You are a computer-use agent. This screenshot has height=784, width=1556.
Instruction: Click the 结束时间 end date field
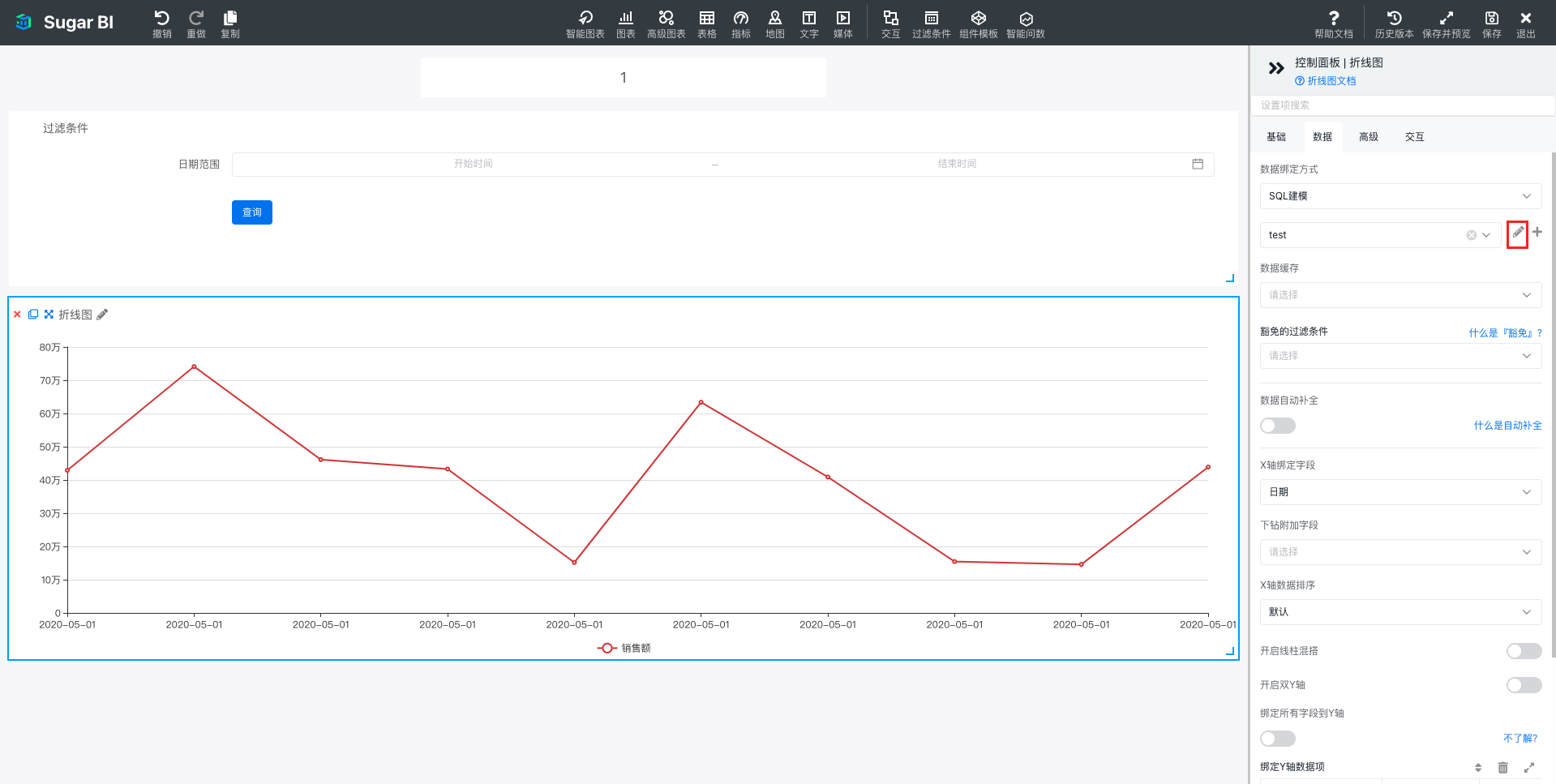[957, 164]
